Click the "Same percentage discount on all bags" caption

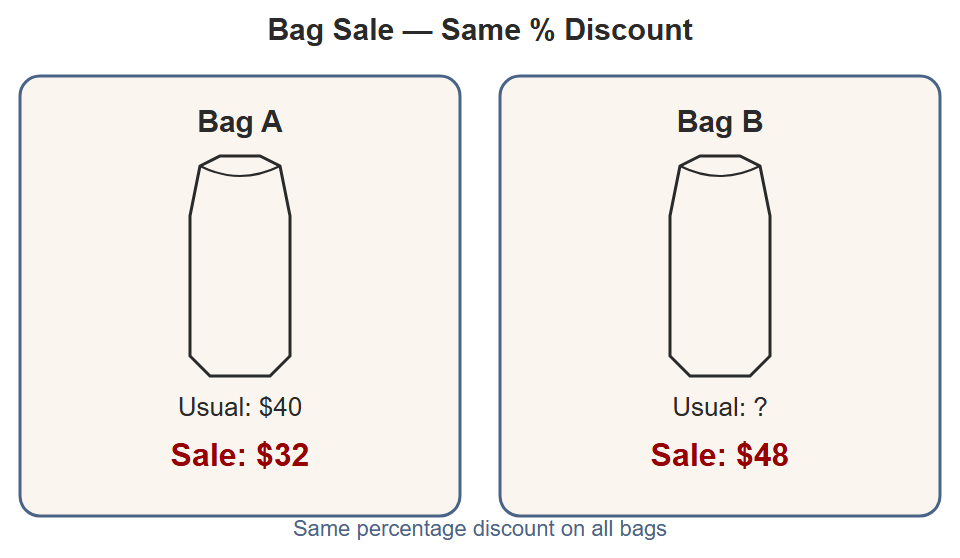(480, 529)
